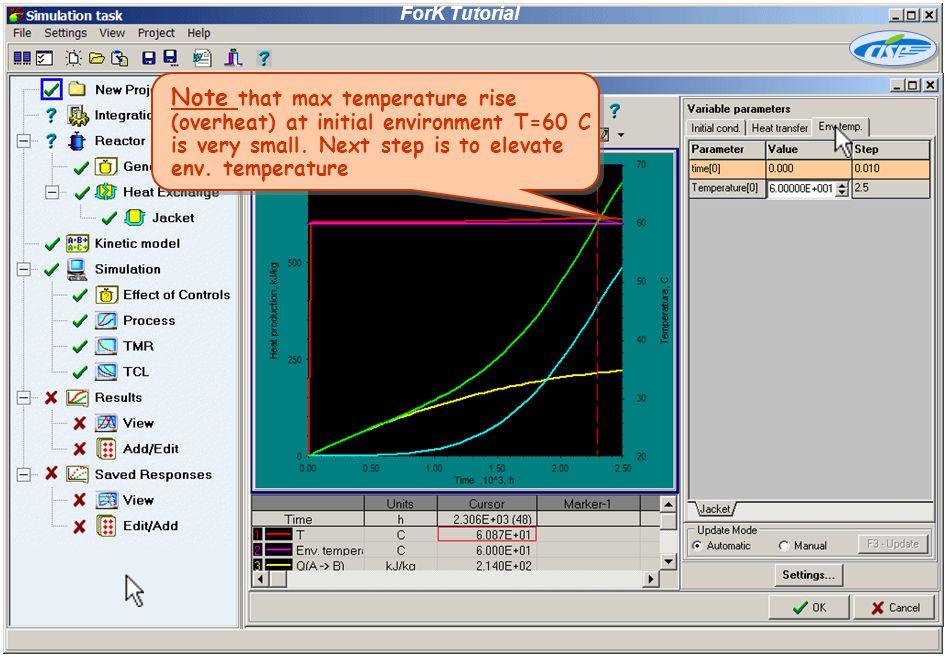Open the dropdown arrow above the plot
Viewport: 945px width, 657px height.
620,135
